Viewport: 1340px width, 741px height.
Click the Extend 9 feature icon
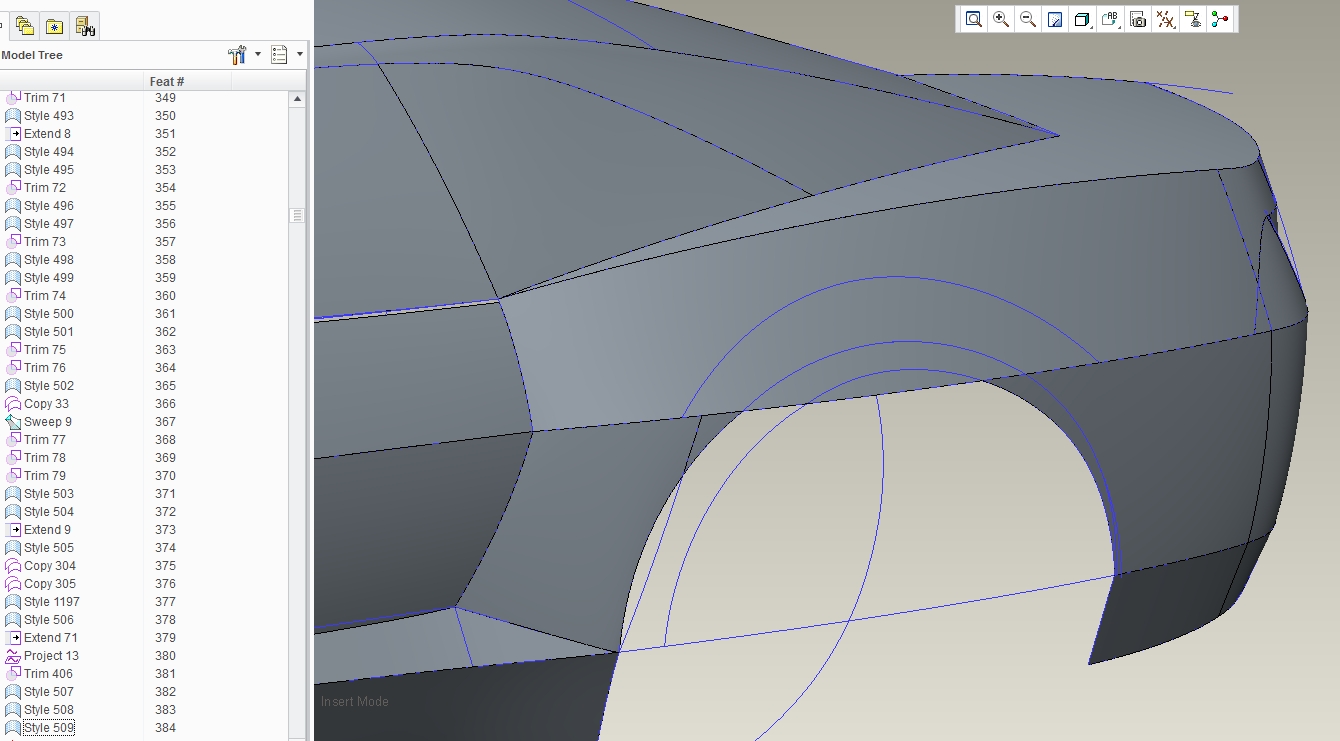tap(13, 530)
